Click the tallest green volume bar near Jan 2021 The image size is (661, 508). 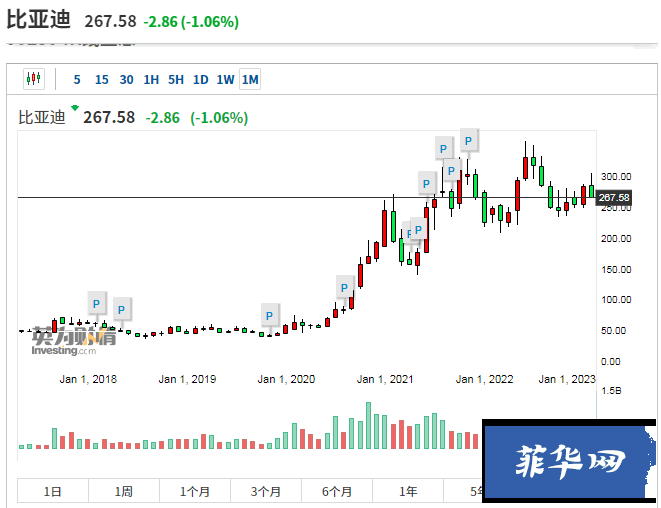coord(368,425)
